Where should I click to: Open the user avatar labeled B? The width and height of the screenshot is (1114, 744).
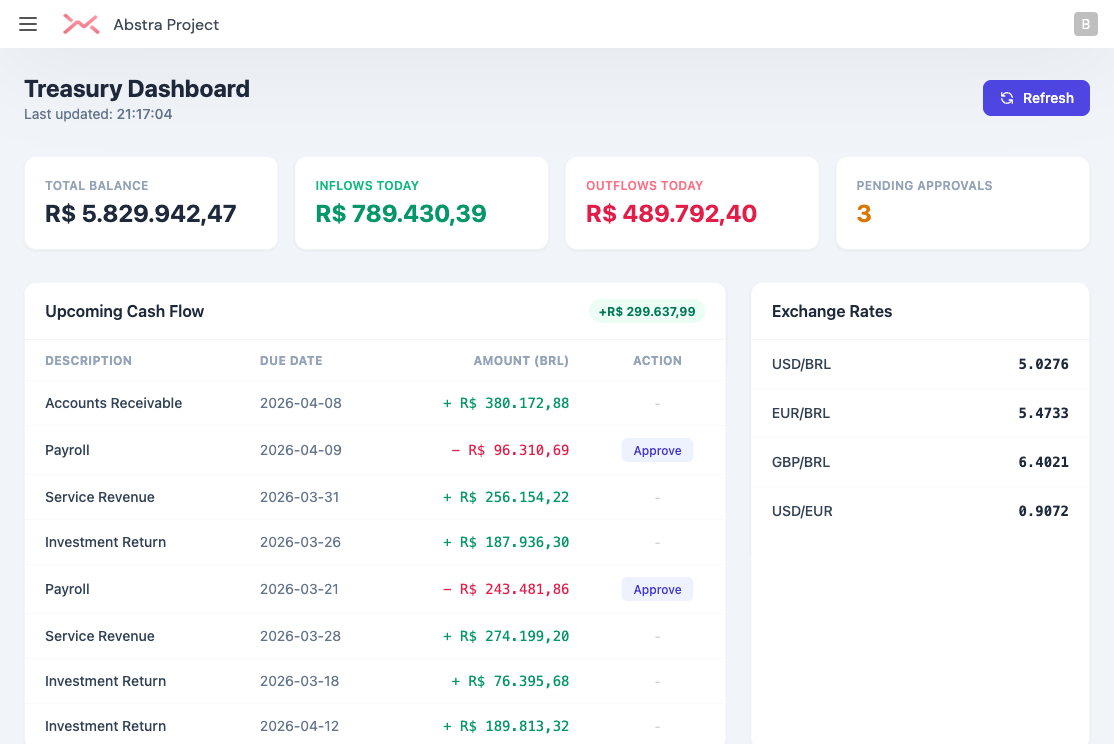pyautogui.click(x=1085, y=24)
